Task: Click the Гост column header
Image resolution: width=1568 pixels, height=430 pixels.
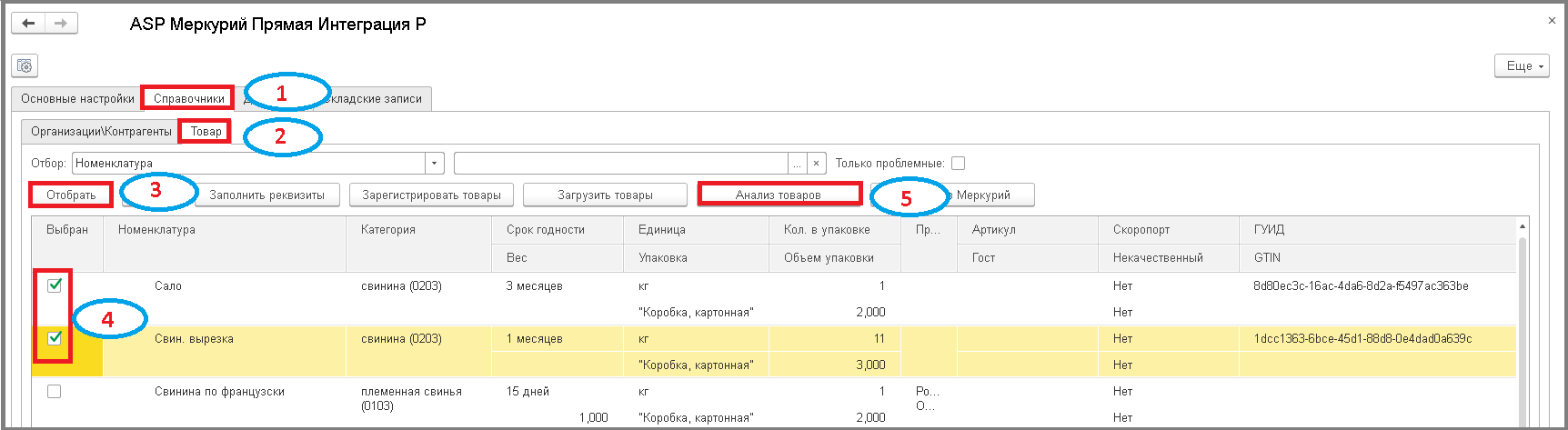Action: click(1028, 258)
